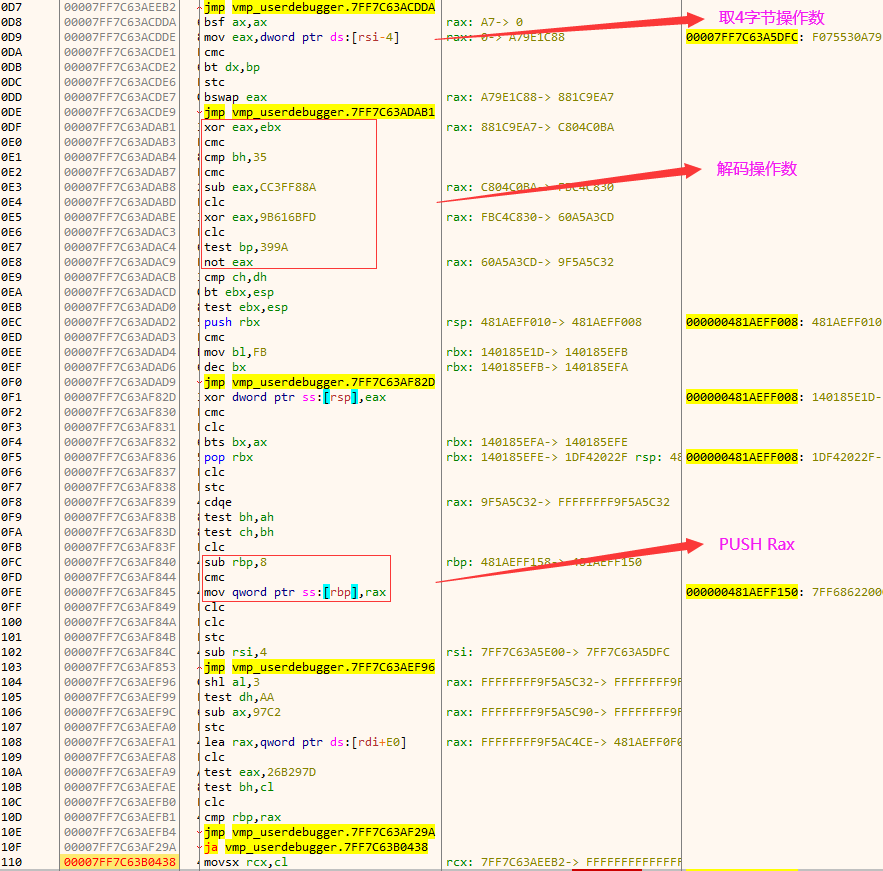This screenshot has width=883, height=871.
Task: Select address 00007FF7C63AF840
Action: pyautogui.click(x=119, y=562)
